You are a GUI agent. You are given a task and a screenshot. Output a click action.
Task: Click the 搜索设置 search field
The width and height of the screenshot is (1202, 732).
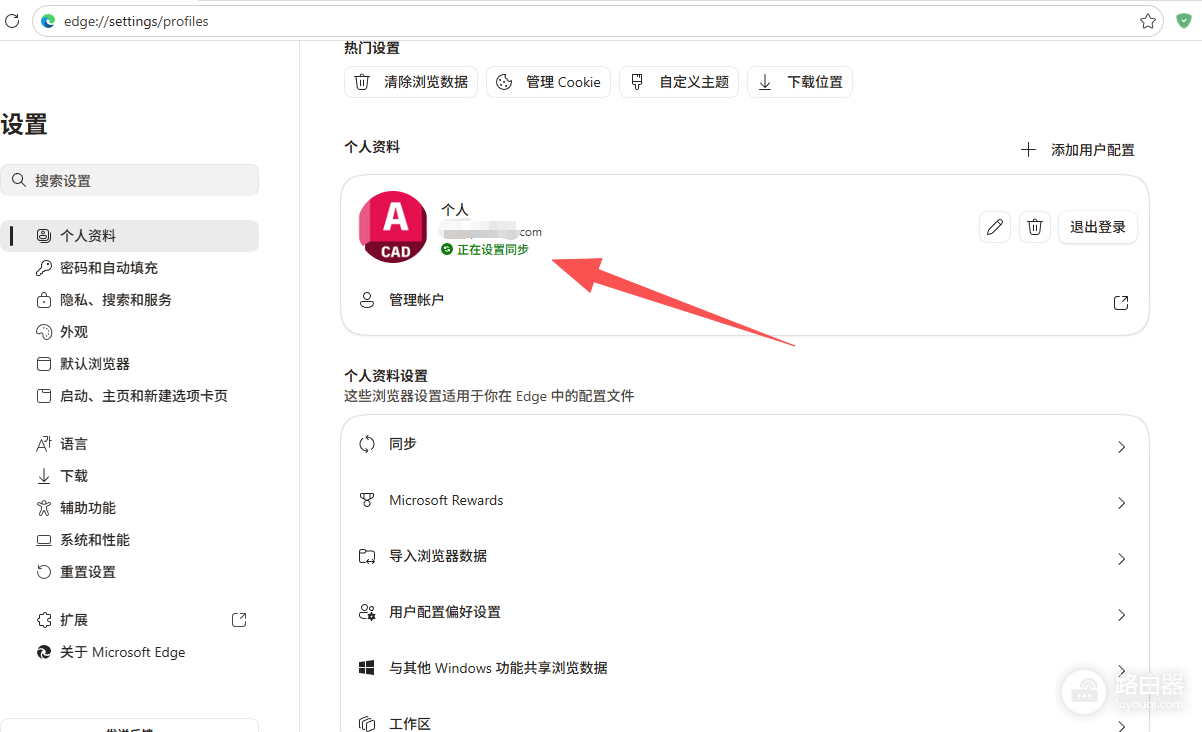(130, 180)
